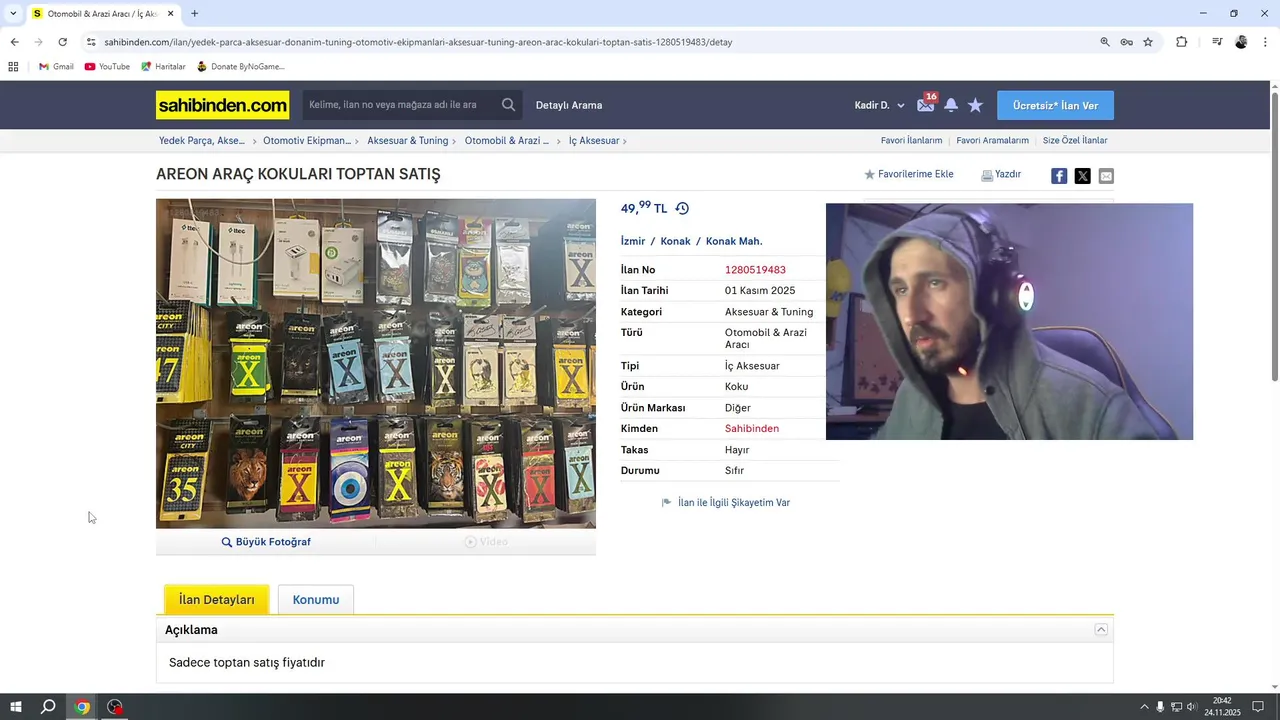
Task: Open favorites star icon in header
Action: [975, 105]
